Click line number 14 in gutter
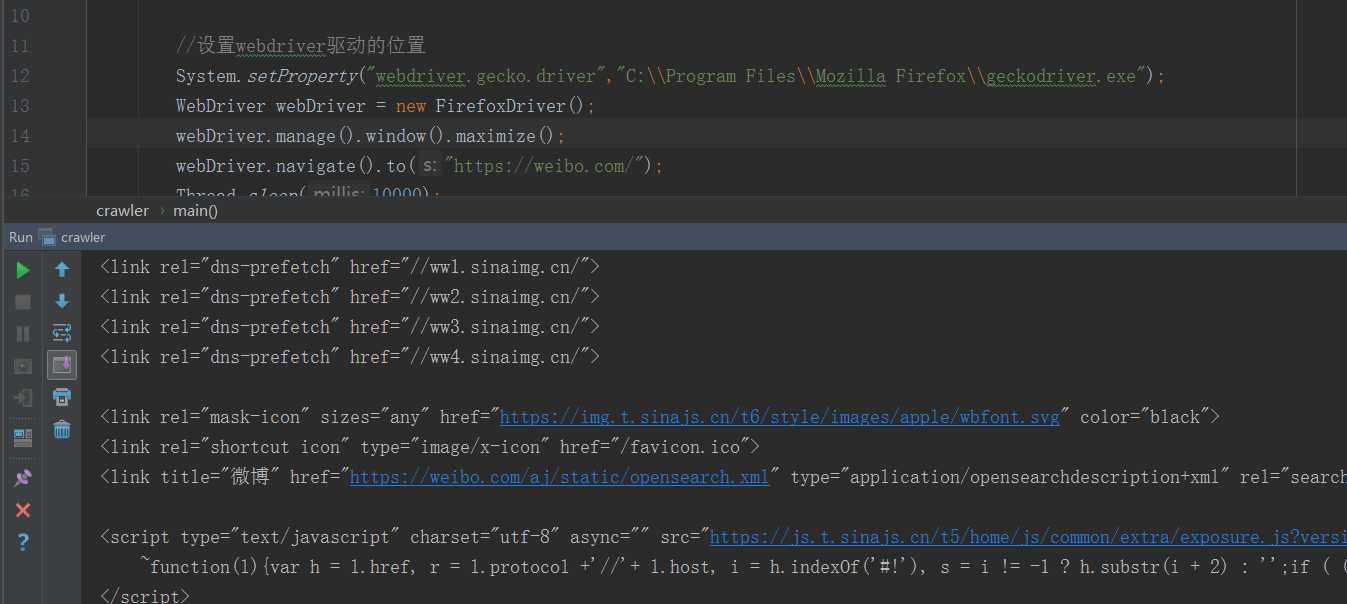The width and height of the screenshot is (1347, 604). click(19, 136)
